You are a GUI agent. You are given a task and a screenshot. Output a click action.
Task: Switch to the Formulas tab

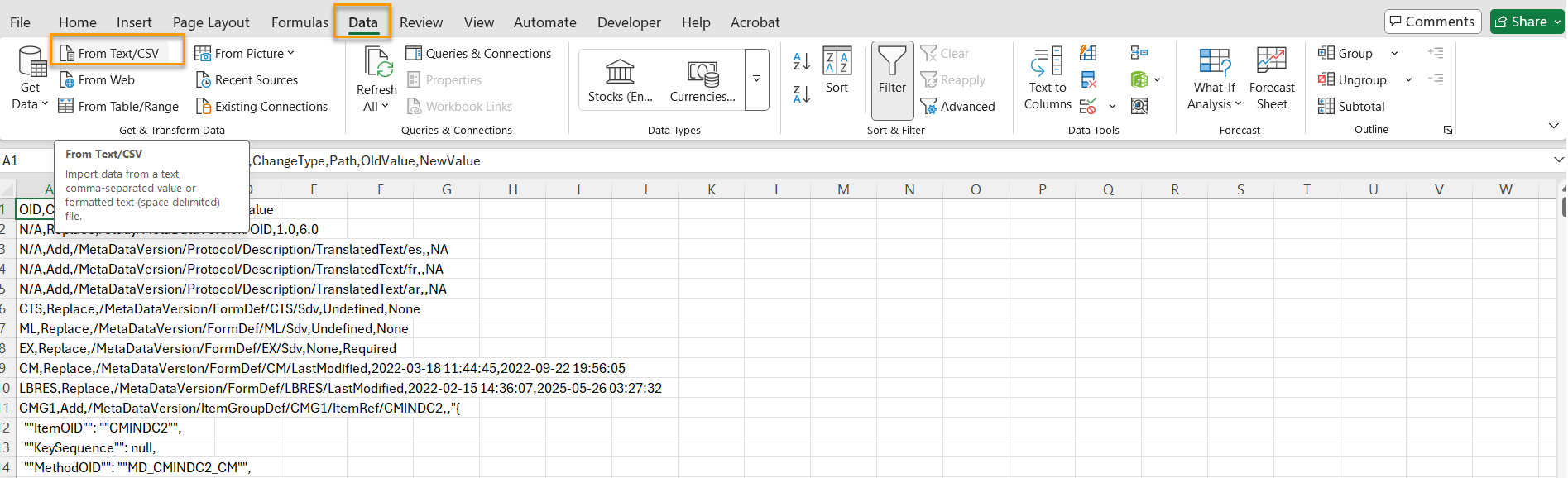[x=300, y=22]
